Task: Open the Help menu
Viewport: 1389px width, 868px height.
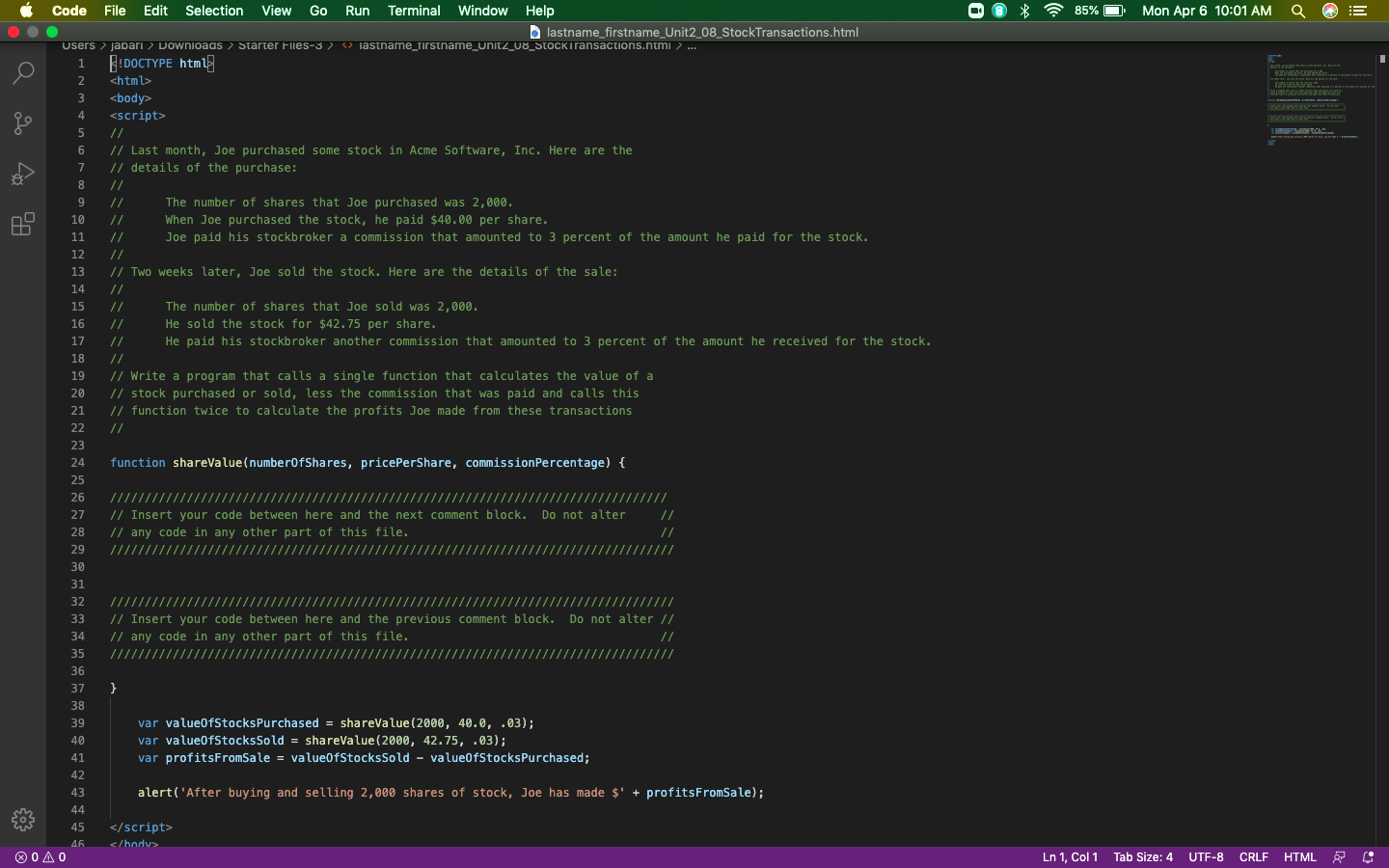Action: point(539,11)
